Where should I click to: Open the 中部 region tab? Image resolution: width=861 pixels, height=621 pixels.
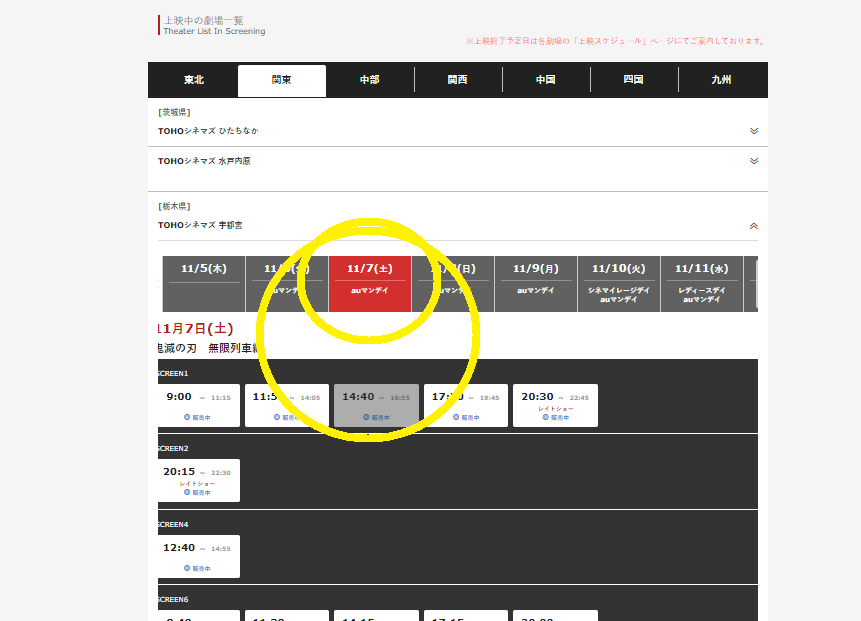point(370,80)
